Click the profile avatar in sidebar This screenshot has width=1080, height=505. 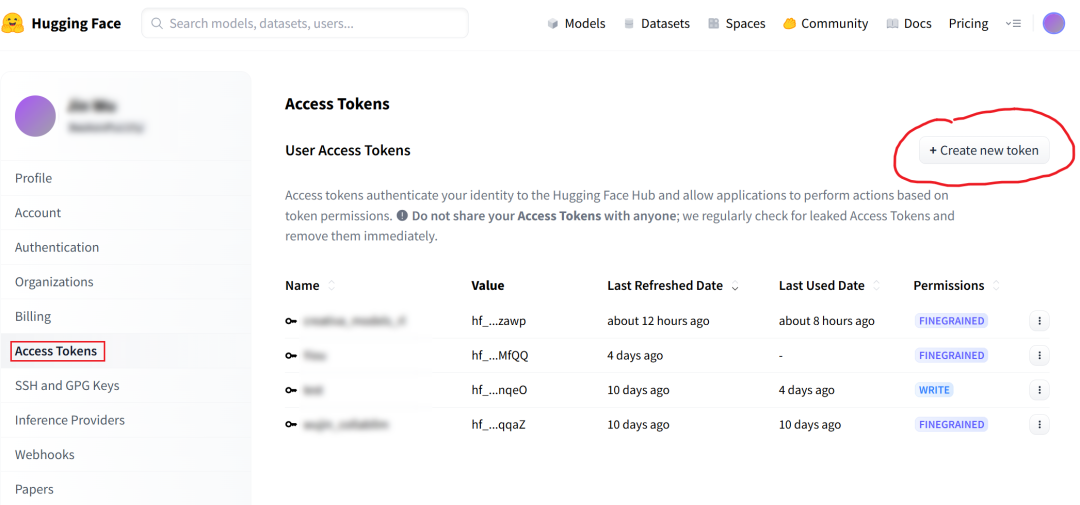pos(35,116)
